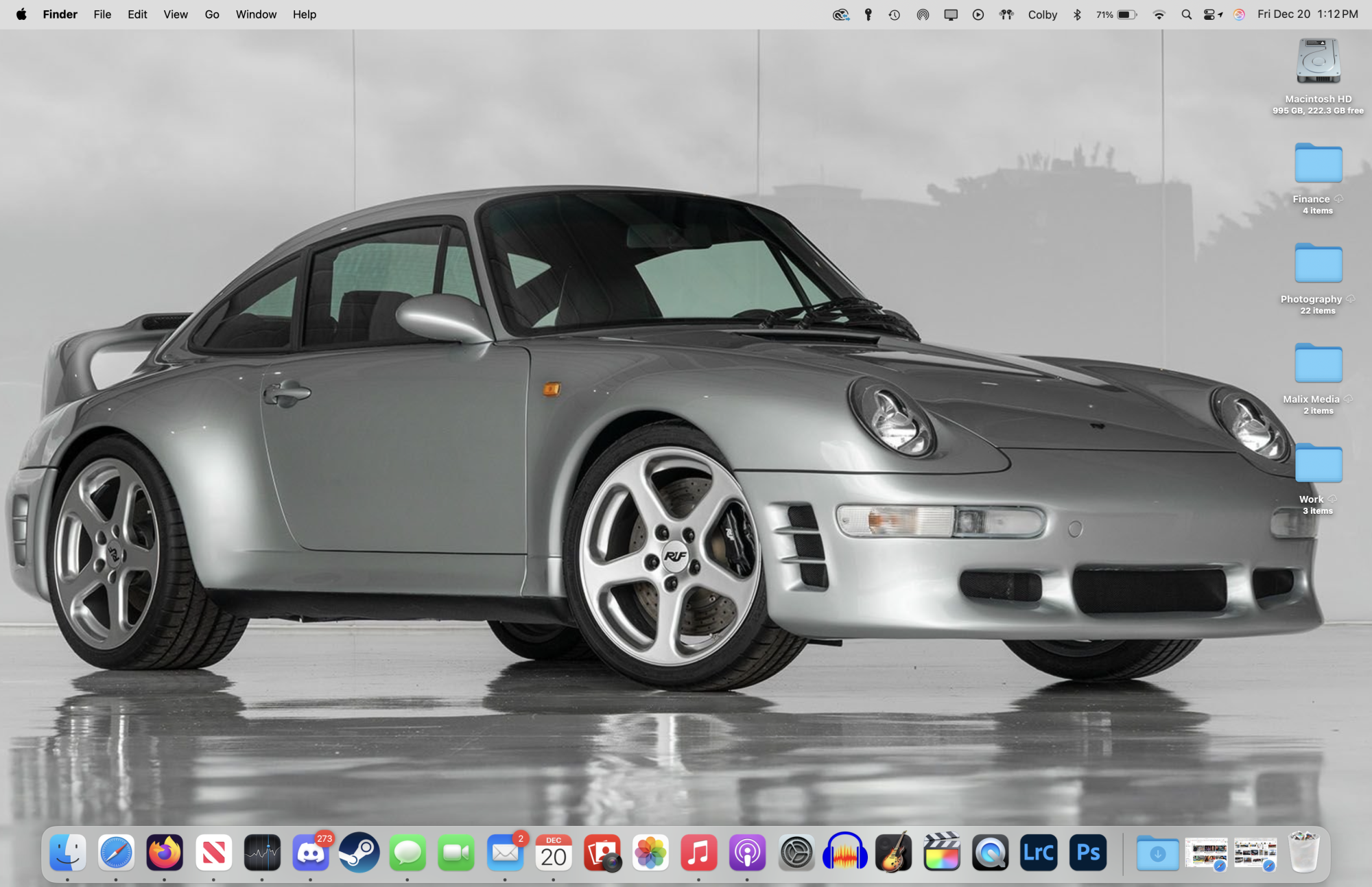Open Adobe Photoshop from the Dock

pos(1087,853)
